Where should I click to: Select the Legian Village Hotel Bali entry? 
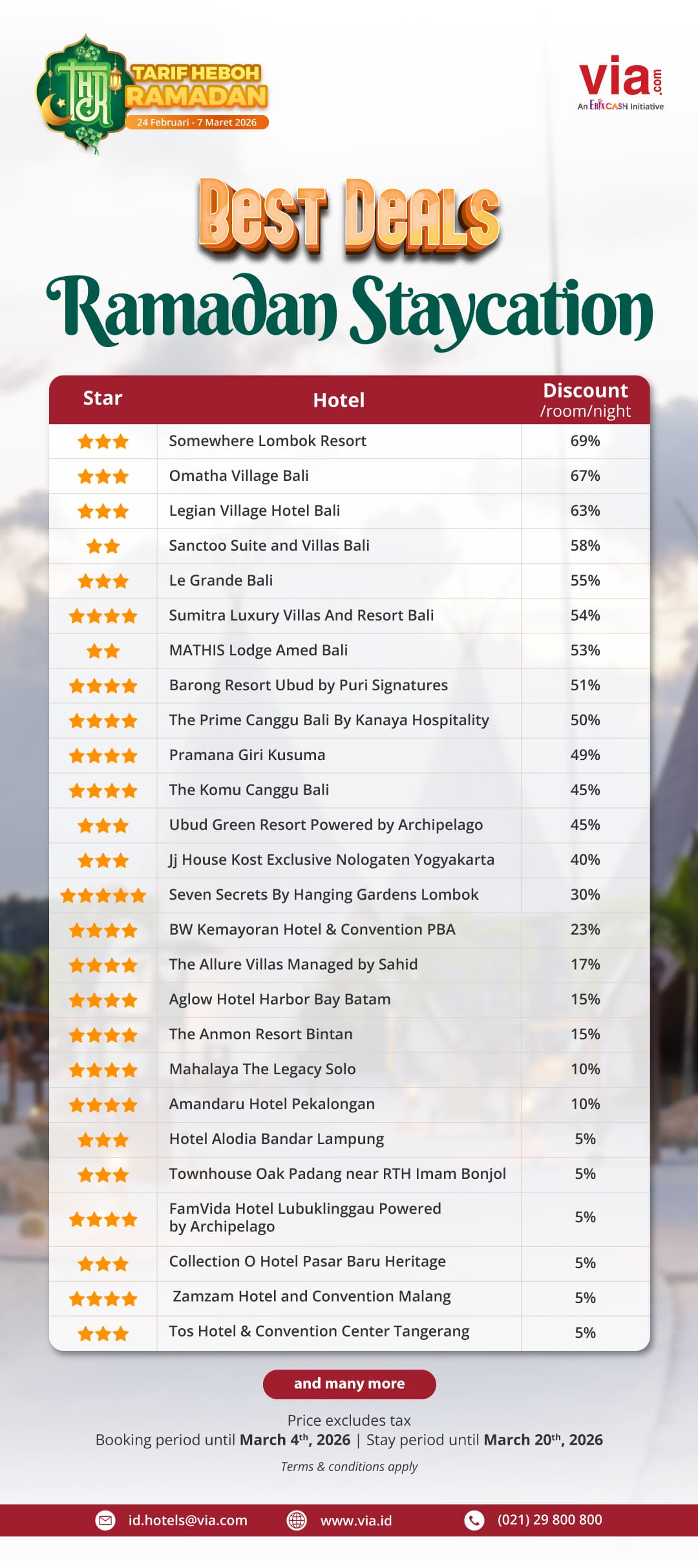pos(254,511)
